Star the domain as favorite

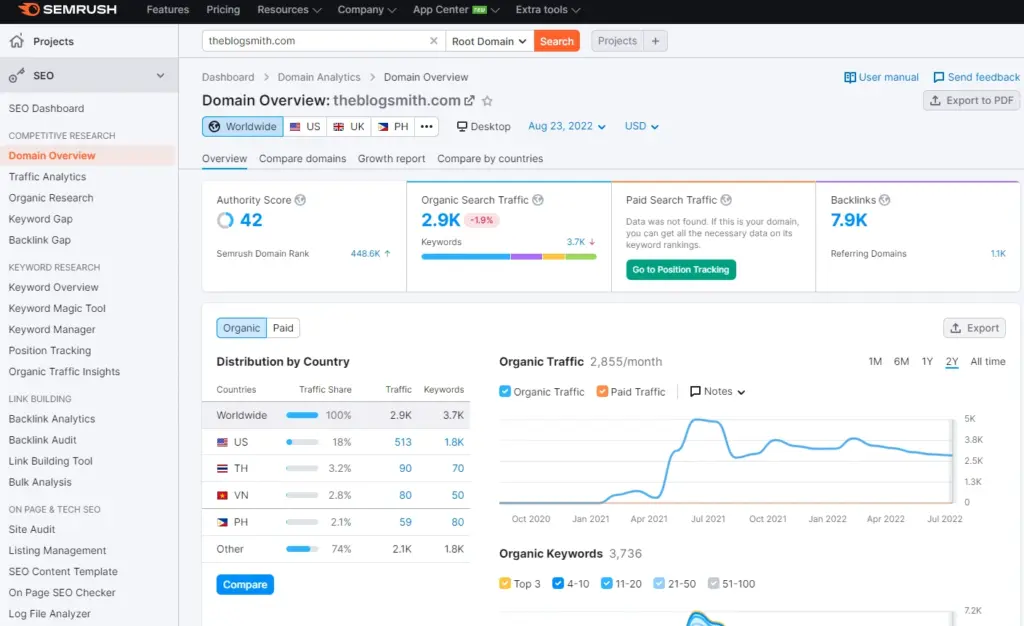(x=487, y=101)
